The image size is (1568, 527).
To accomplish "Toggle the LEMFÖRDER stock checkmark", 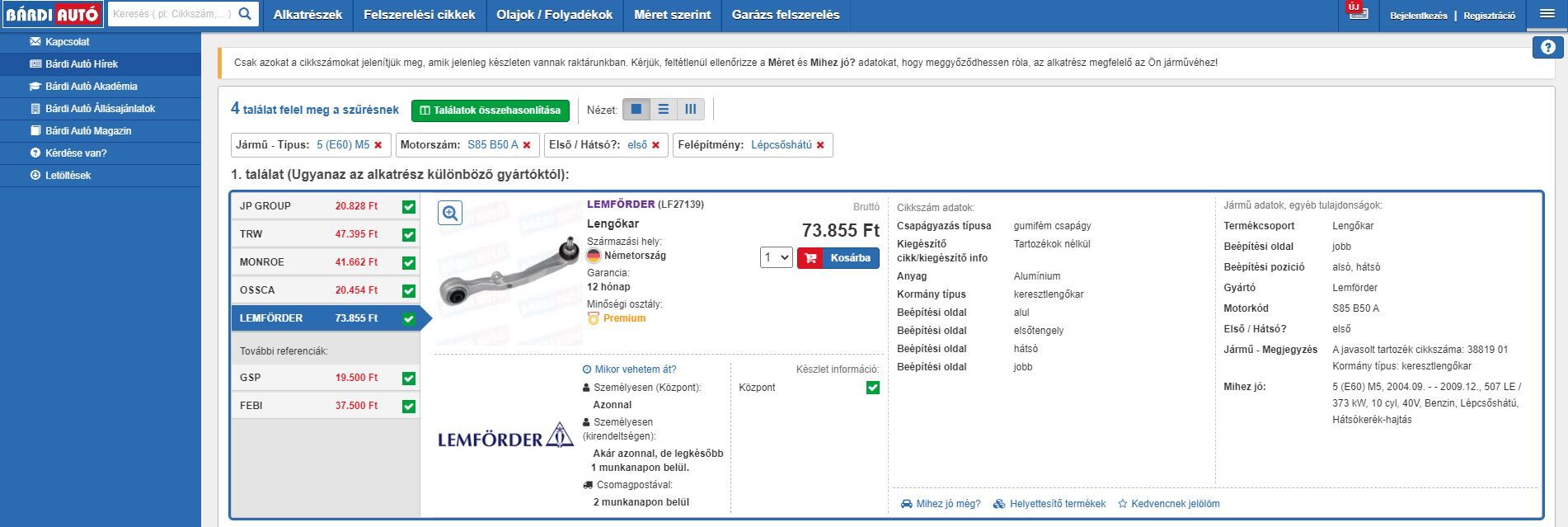I will [x=409, y=319].
